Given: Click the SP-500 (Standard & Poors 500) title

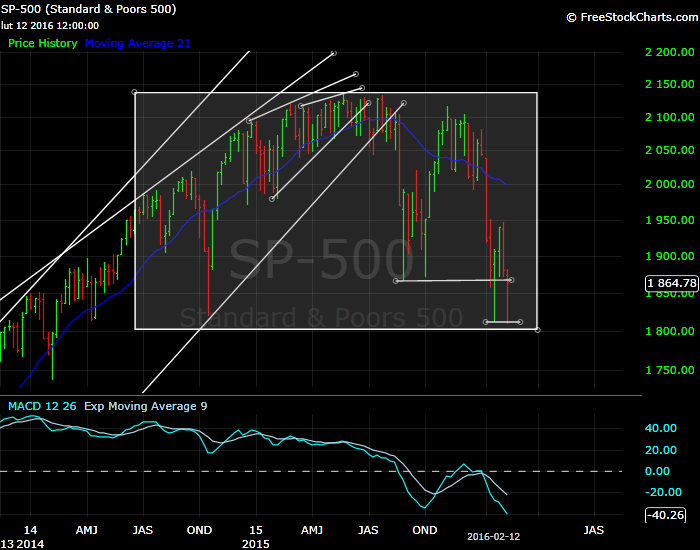Looking at the screenshot, I should 88,9.
